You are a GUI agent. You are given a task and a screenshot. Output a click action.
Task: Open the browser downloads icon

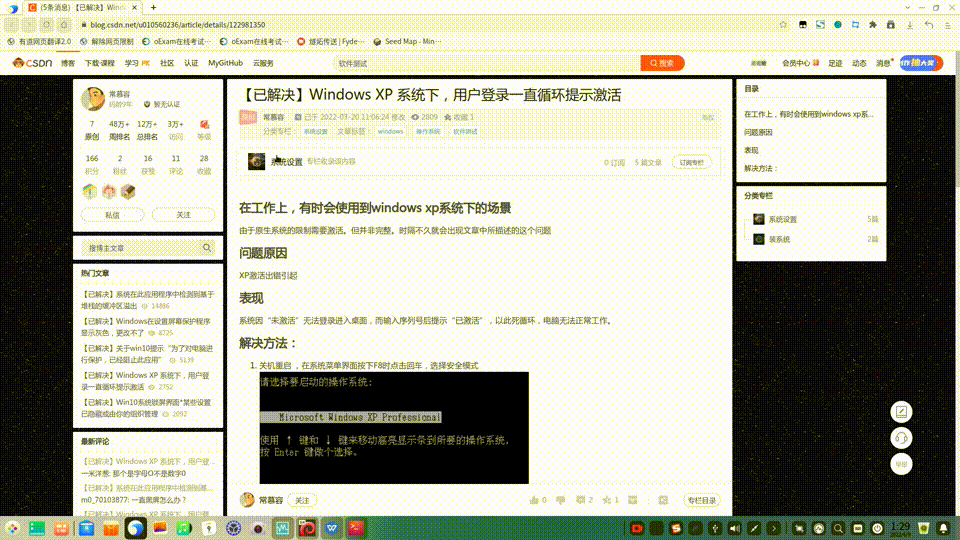pyautogui.click(x=910, y=24)
